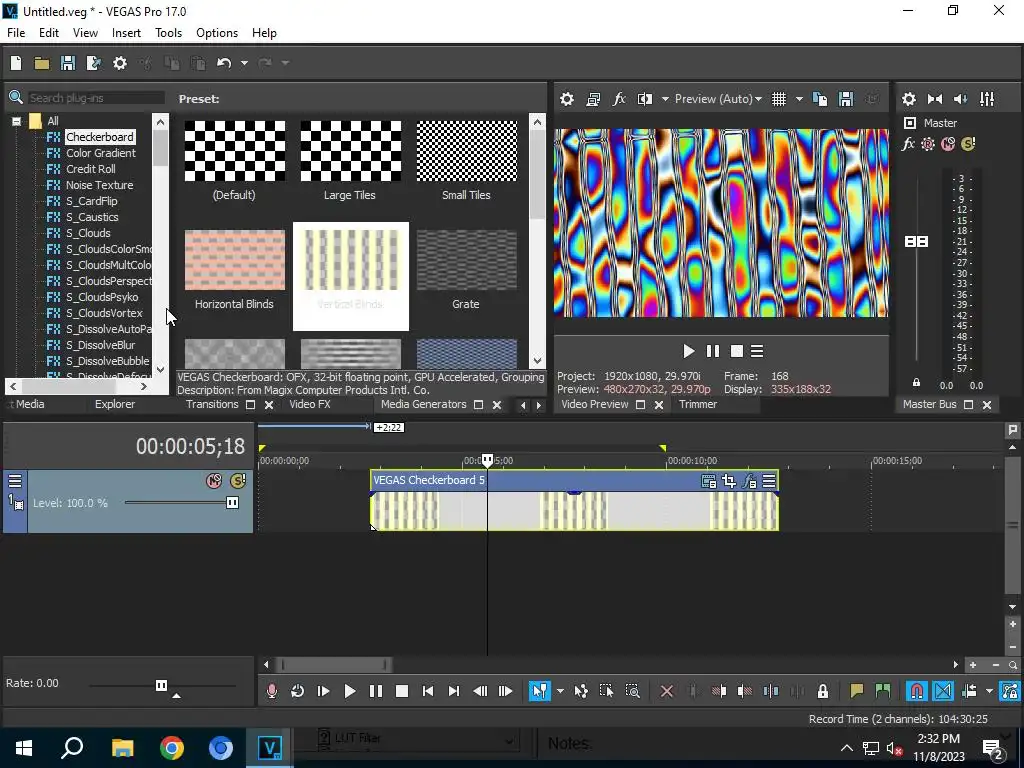The height and width of the screenshot is (768, 1024).
Task: Switch to the Trimmer tab
Action: (x=697, y=404)
